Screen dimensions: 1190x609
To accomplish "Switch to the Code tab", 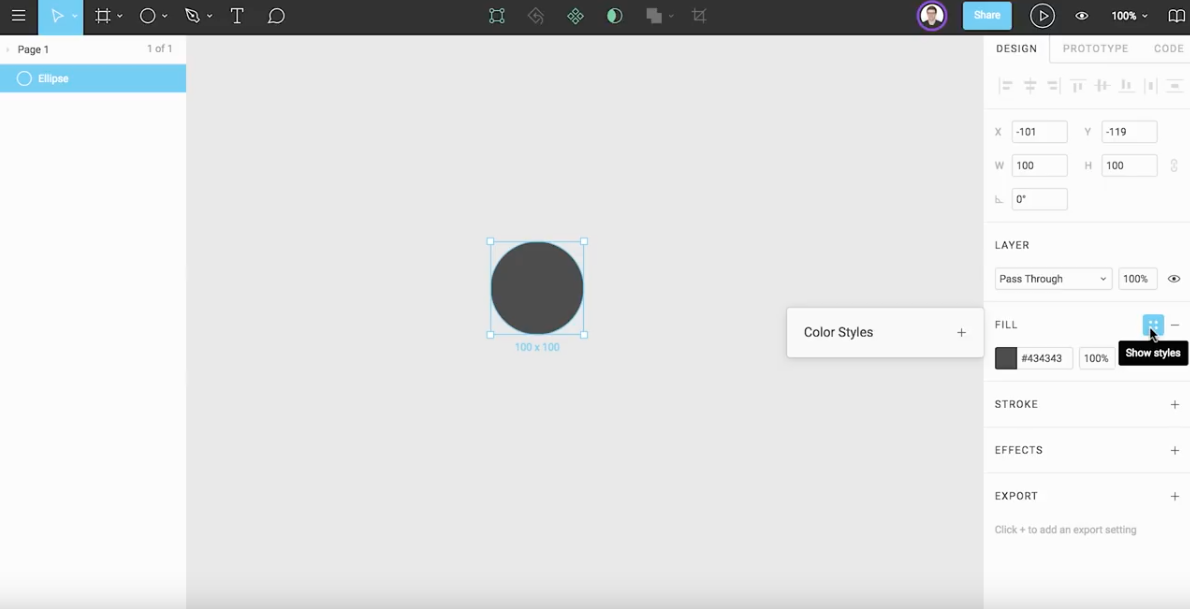I will tap(1168, 48).
